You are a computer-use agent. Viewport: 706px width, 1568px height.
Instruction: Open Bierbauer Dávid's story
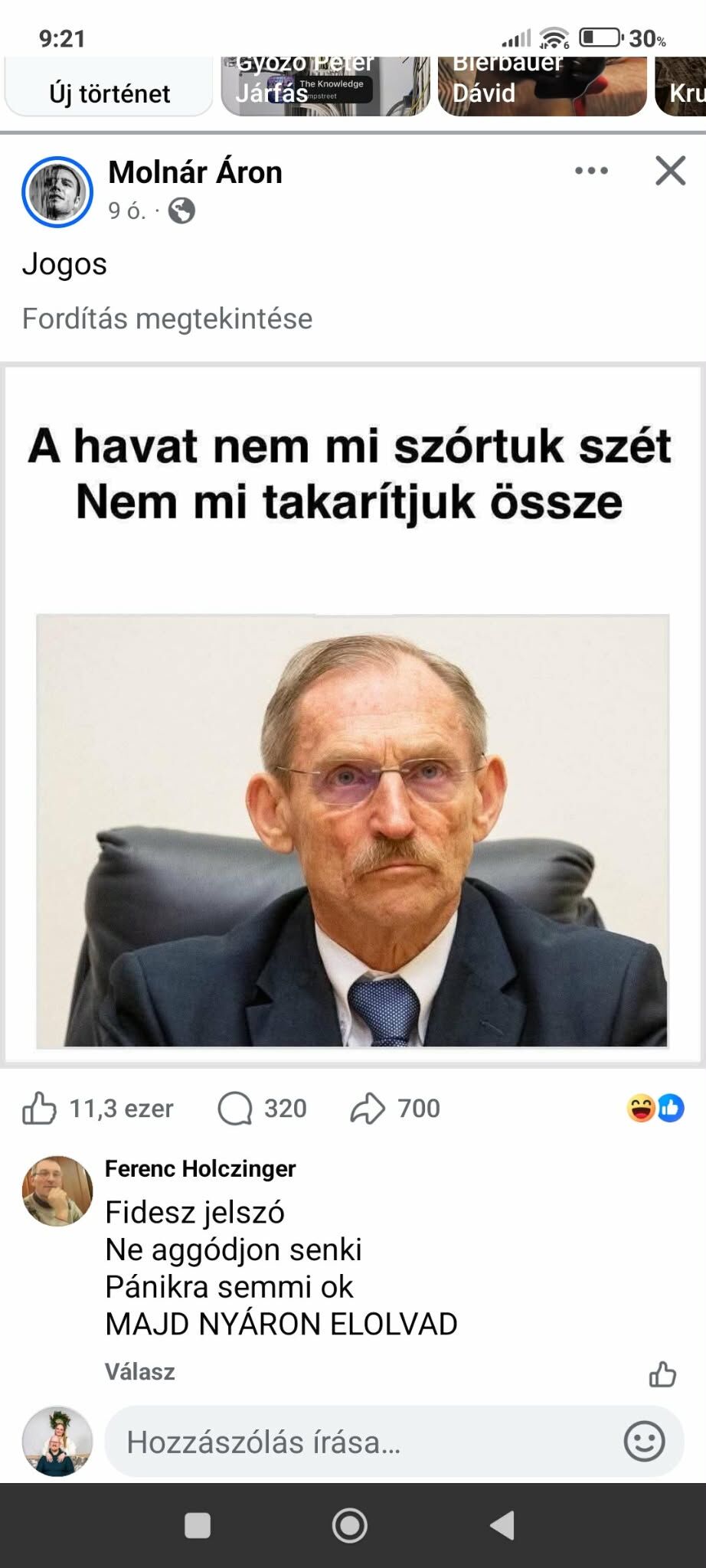click(542, 87)
